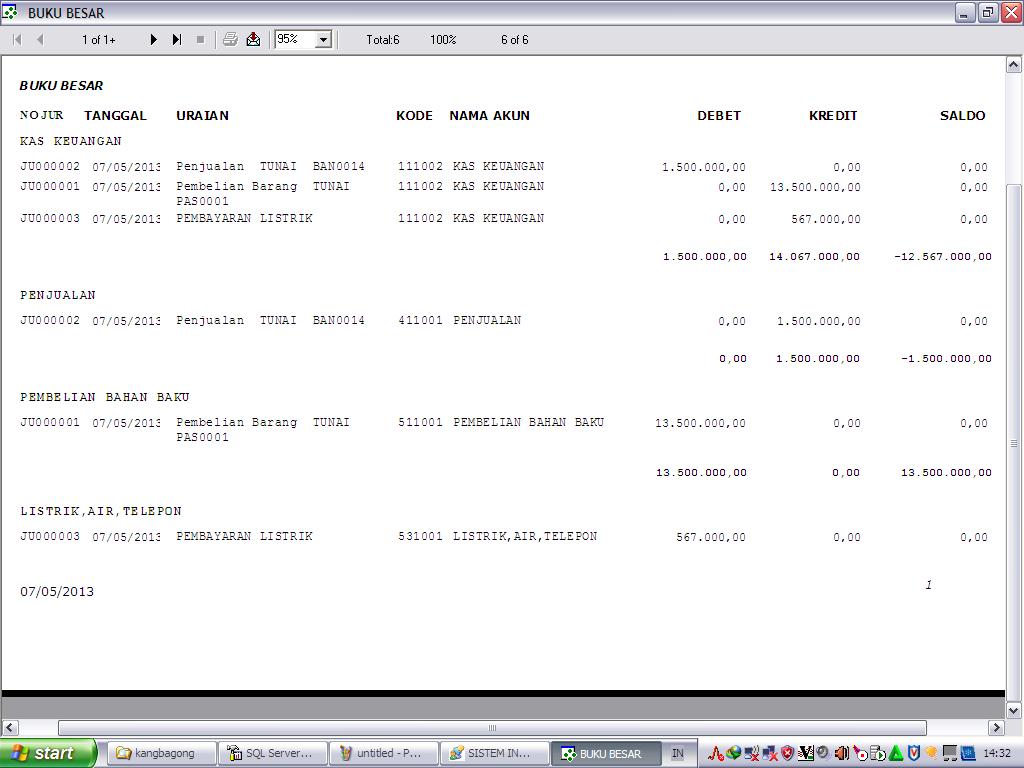
Task: Go to previous report page
Action: (x=40, y=40)
